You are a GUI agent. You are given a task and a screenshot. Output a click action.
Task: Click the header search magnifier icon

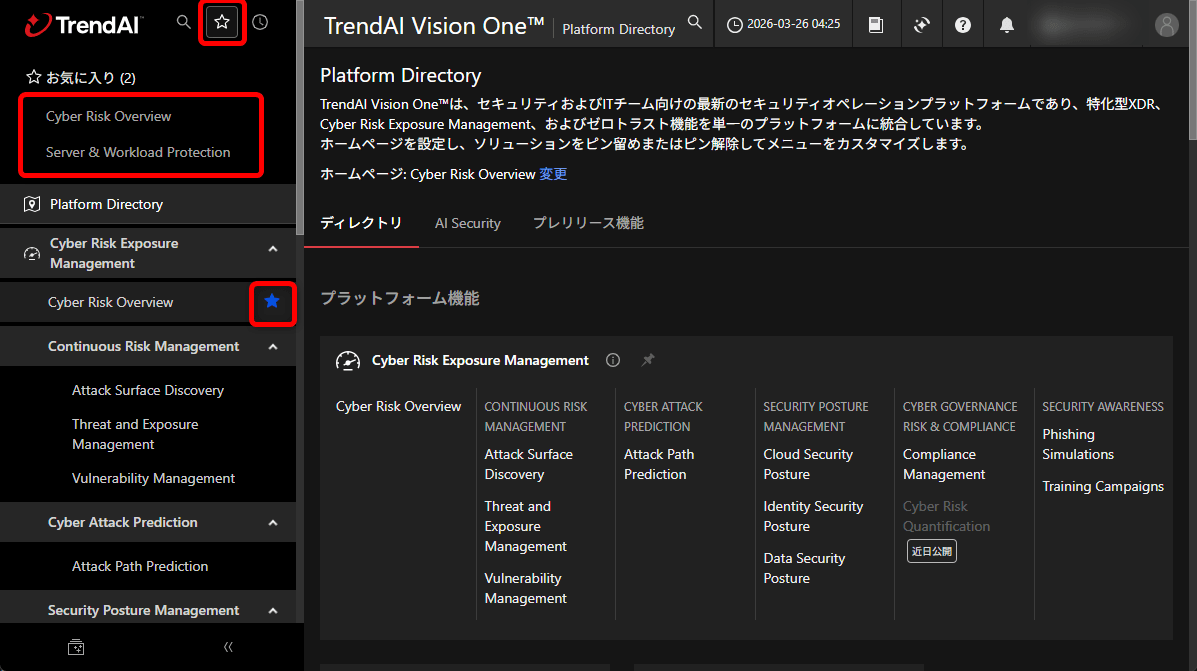pos(695,22)
